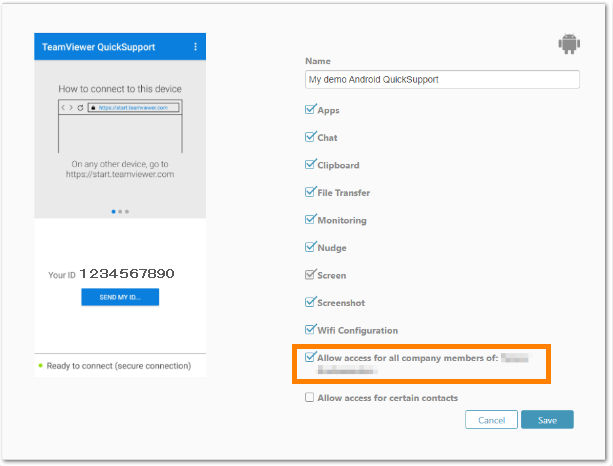The height and width of the screenshot is (466, 613).
Task: Click the browser reload icon in preview
Action: [80, 108]
